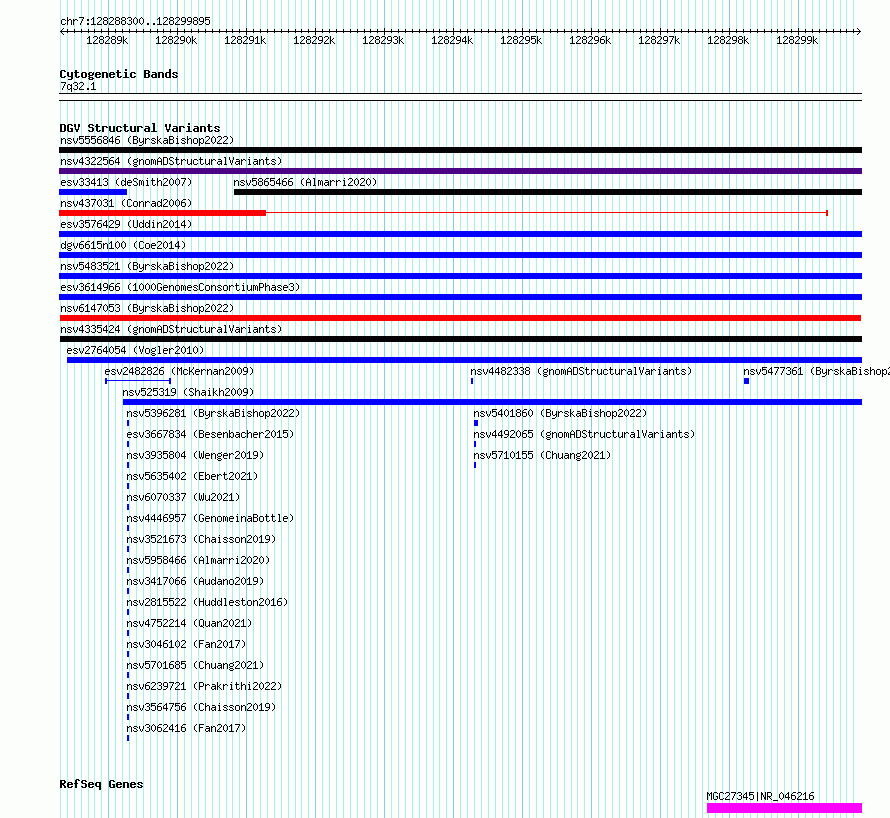Click the 128299k ruler position
This screenshot has height=818, width=890.
click(797, 40)
